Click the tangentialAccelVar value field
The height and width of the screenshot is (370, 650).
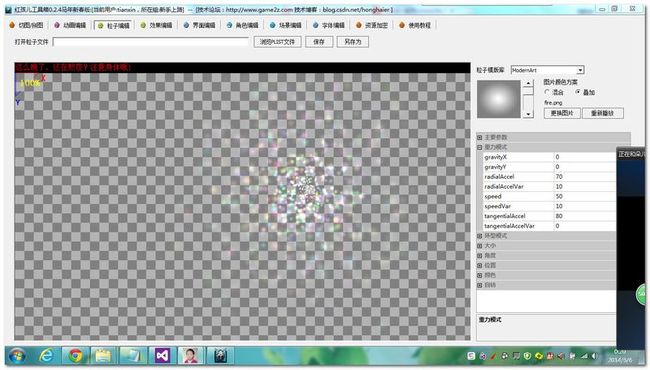(585, 226)
